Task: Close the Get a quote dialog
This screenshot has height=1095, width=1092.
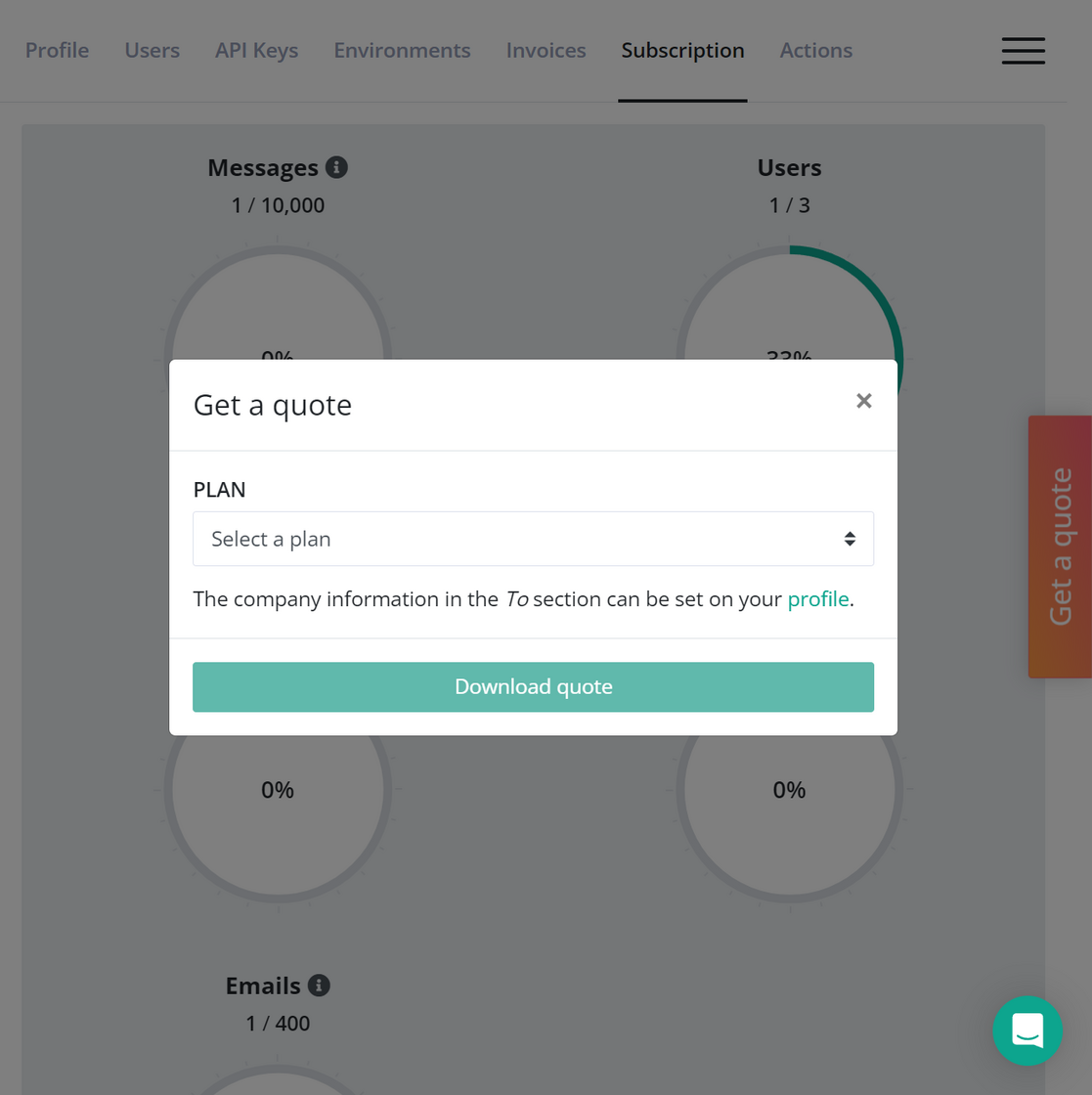Action: 863,401
